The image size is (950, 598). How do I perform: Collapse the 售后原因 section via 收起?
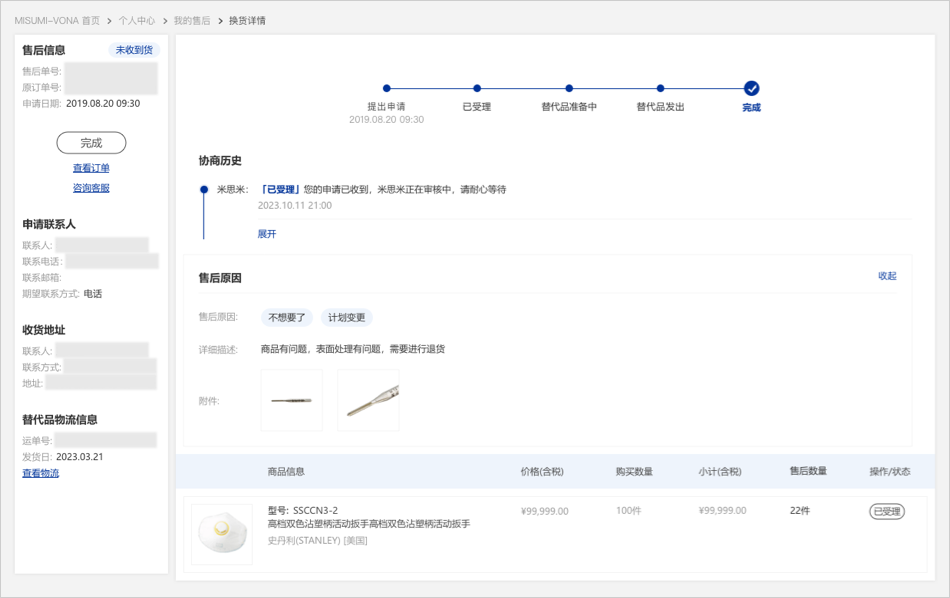click(x=887, y=276)
